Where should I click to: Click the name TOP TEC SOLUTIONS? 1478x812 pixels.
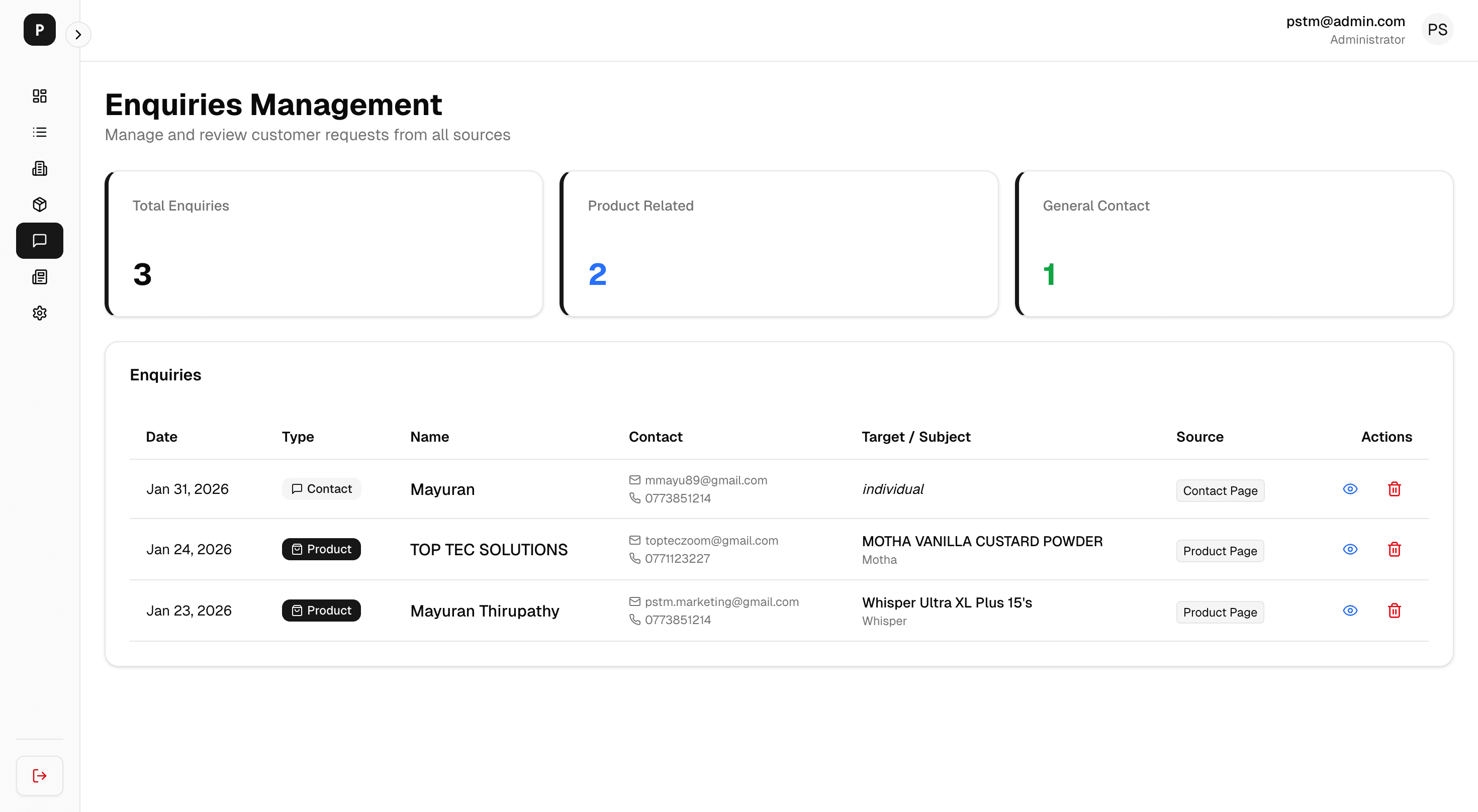tap(489, 550)
